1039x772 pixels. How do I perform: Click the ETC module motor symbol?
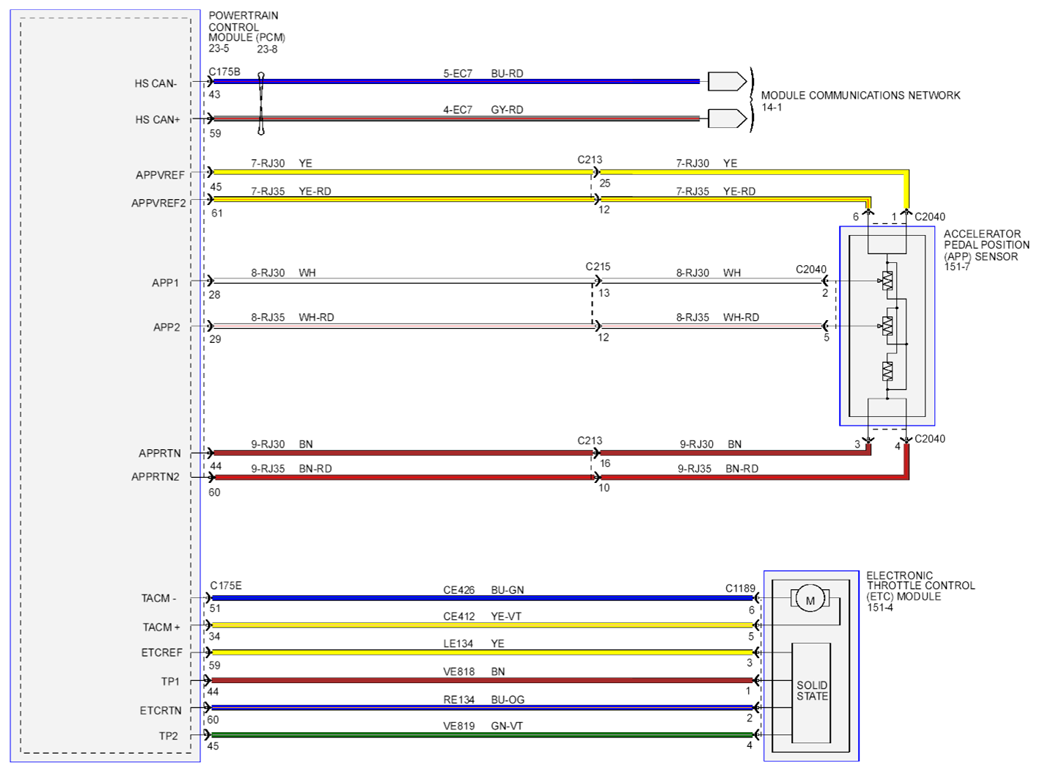(810, 600)
